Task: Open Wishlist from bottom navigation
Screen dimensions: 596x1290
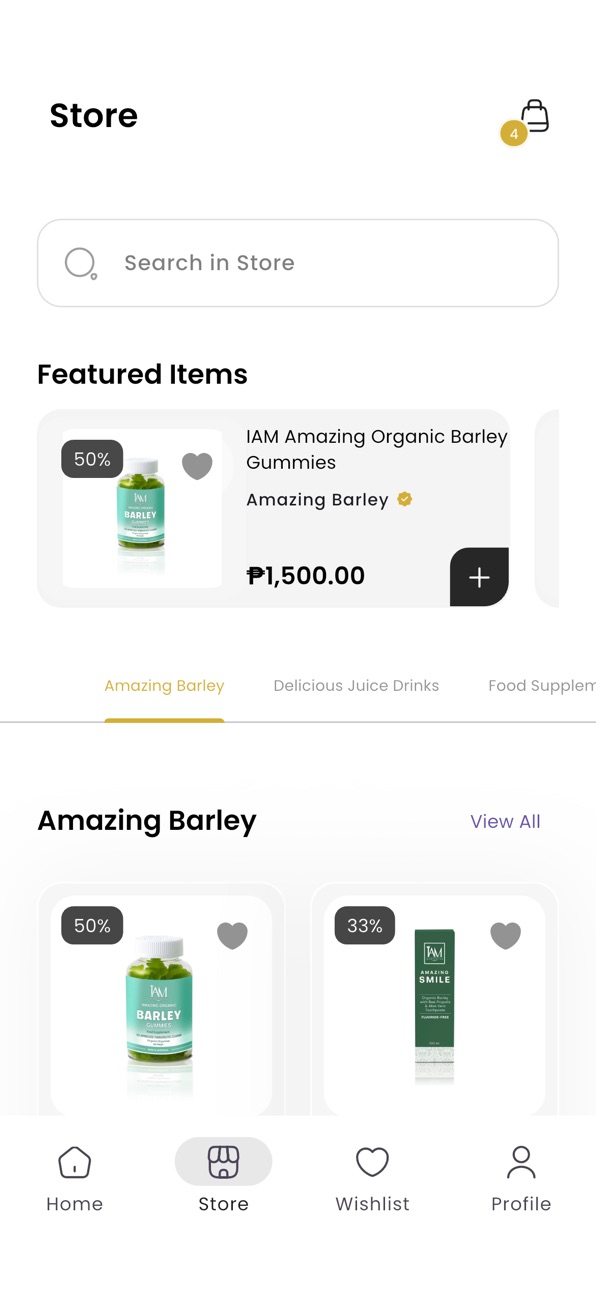Action: (x=372, y=1179)
